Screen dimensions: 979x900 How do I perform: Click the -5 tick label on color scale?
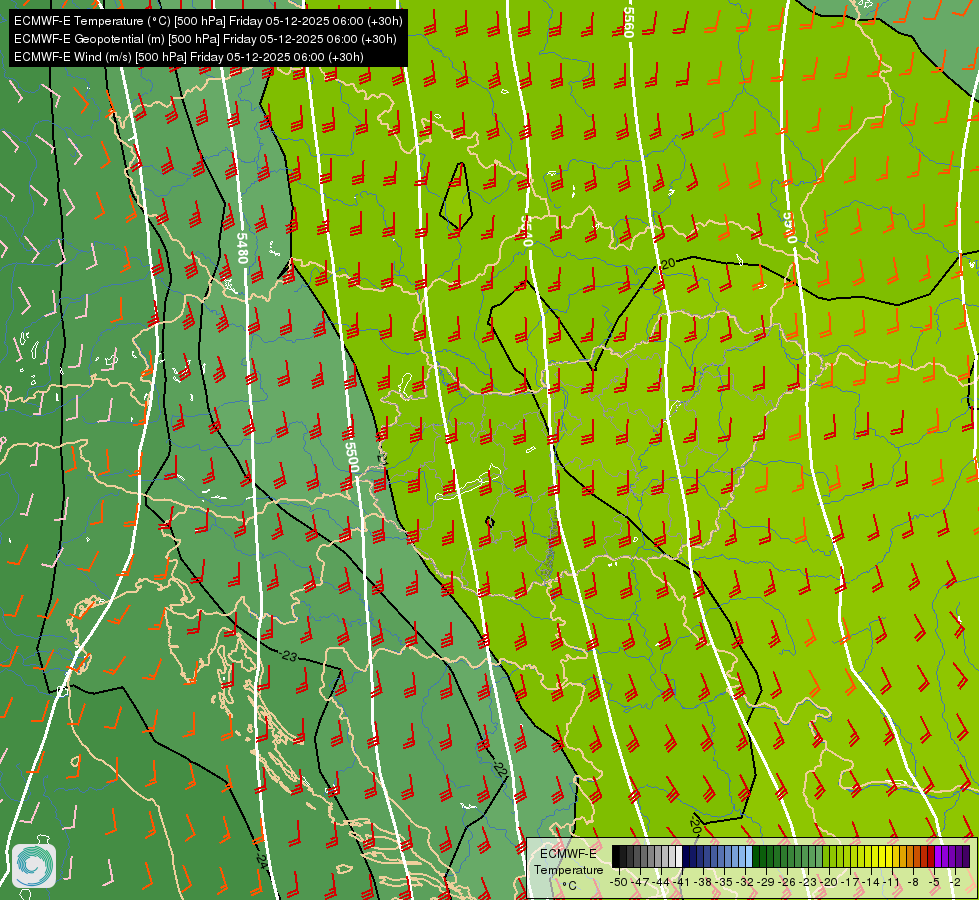tap(935, 883)
